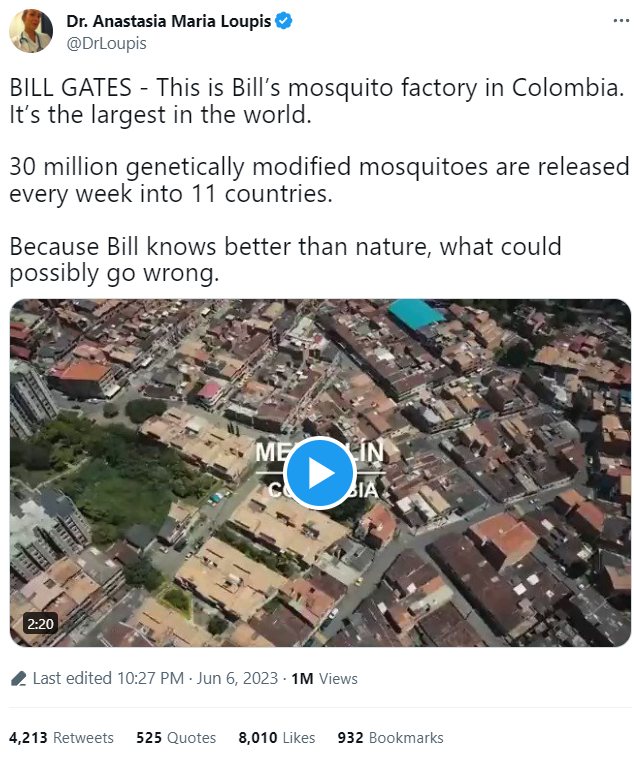Click the Retweets label text
Screen dimensions: 634x757
click(x=83, y=738)
